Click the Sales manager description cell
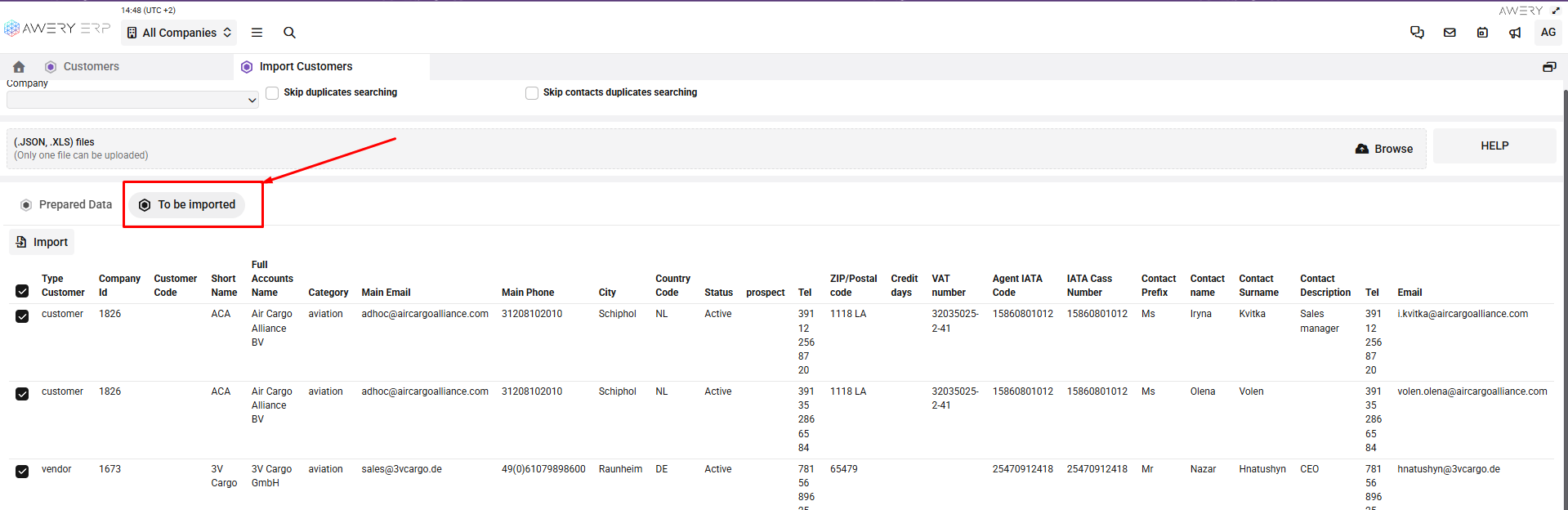 (x=1319, y=321)
